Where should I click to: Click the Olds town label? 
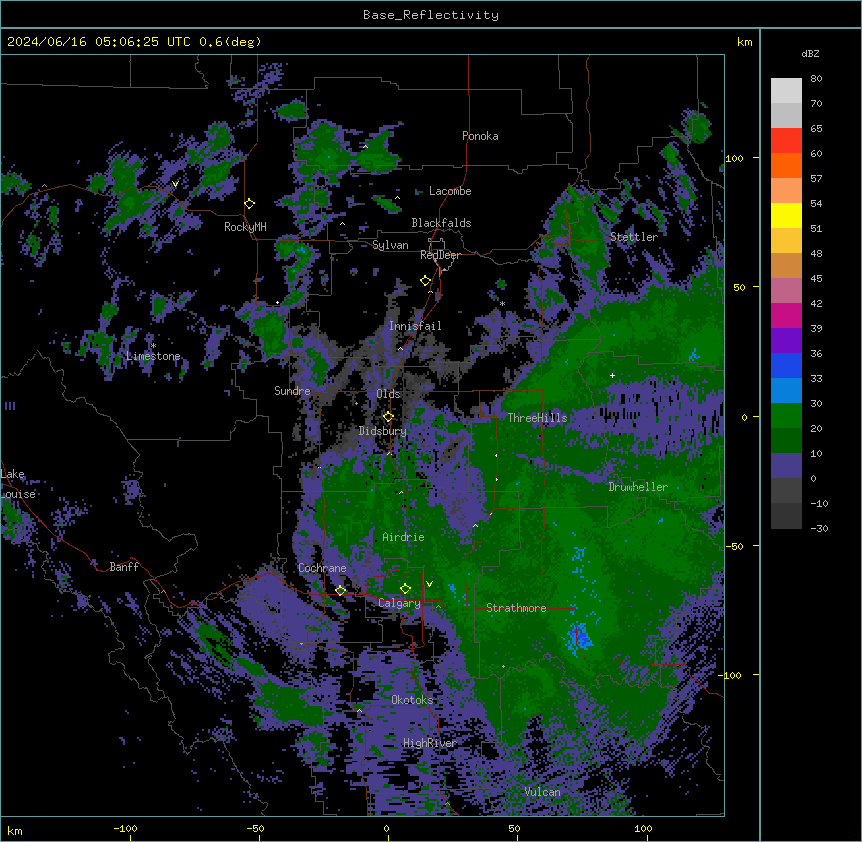click(x=388, y=394)
